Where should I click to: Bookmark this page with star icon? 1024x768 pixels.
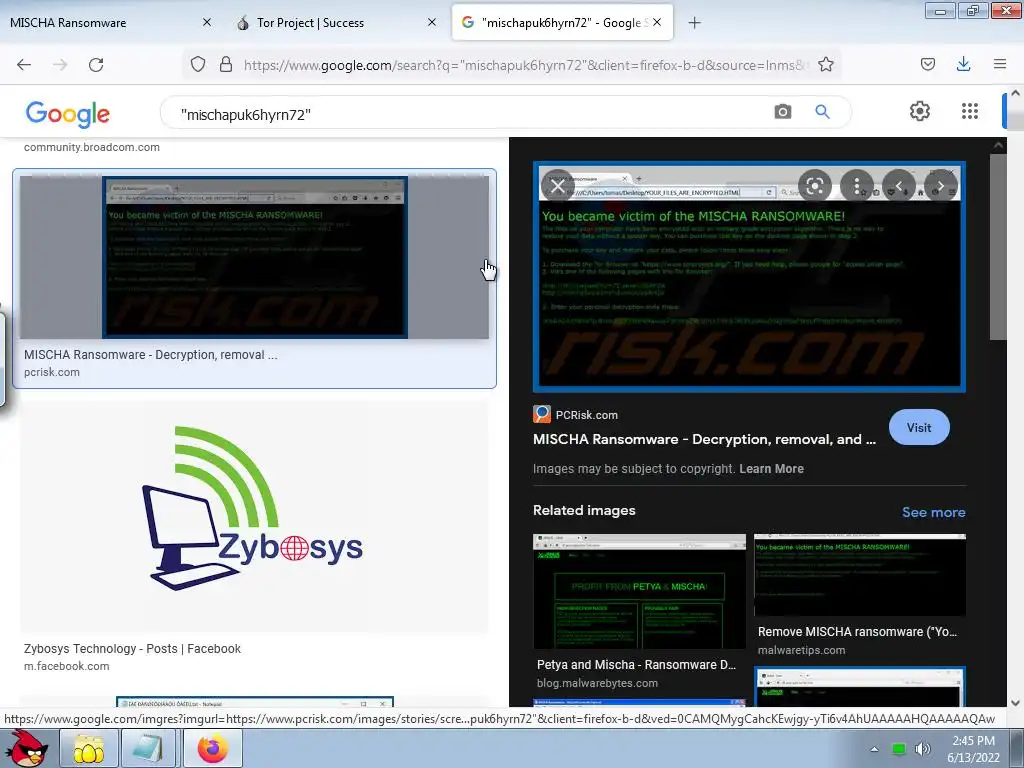coord(825,65)
